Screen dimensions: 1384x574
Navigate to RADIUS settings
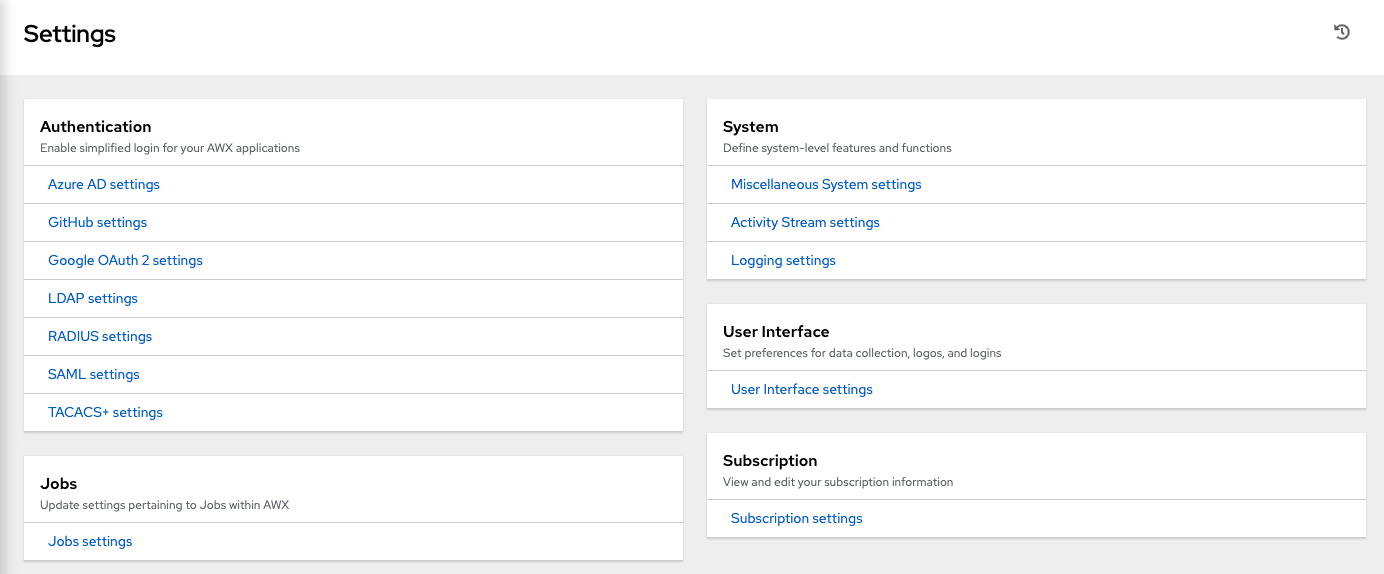point(100,336)
